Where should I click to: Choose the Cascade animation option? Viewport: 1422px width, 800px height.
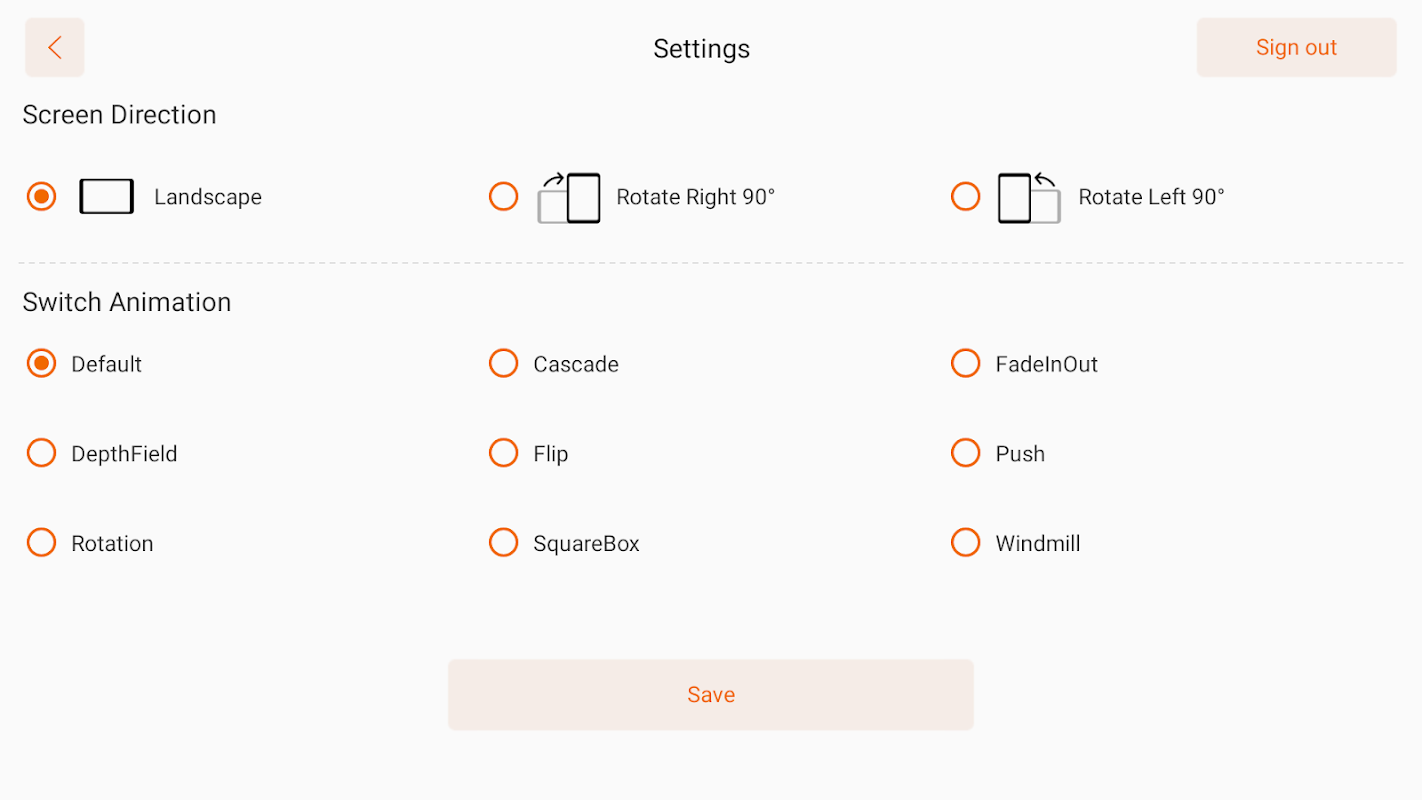pos(503,363)
